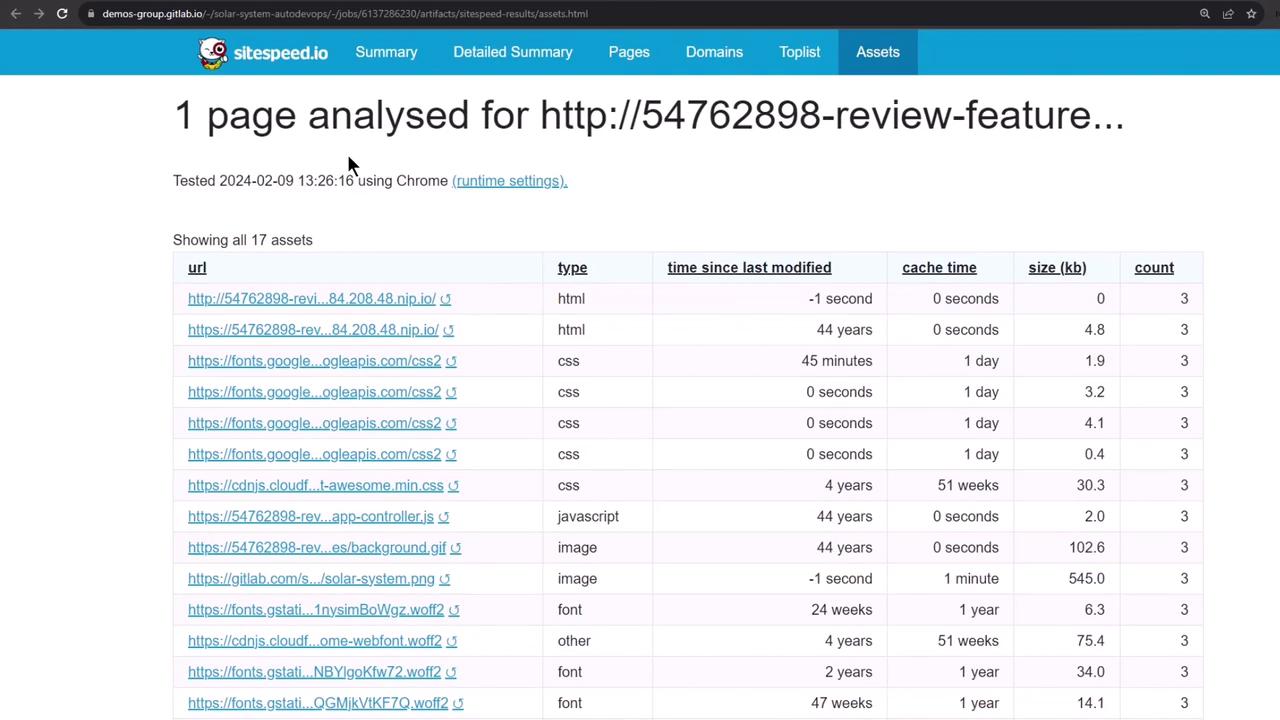Screen dimensions: 1280x720
Task: Open the gitlab solar-system.png link
Action: [311, 579]
